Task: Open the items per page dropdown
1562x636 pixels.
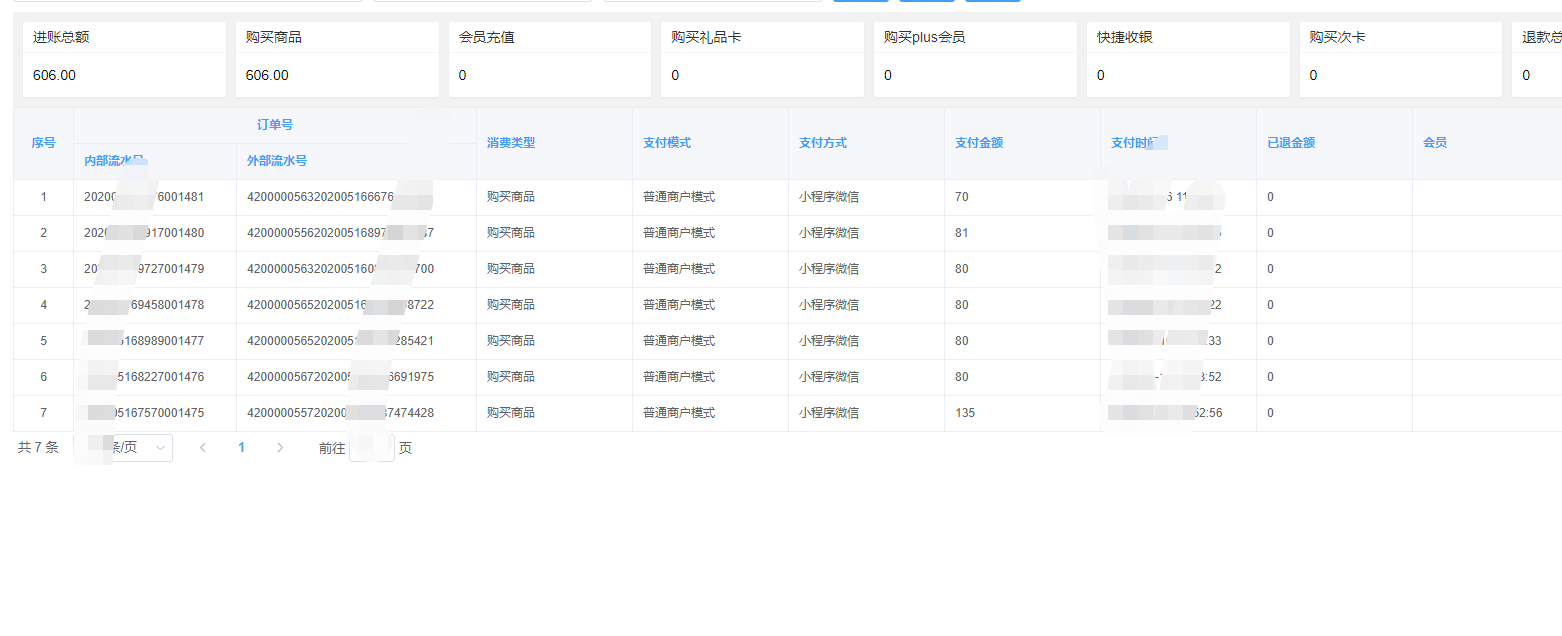Action: tap(136, 448)
